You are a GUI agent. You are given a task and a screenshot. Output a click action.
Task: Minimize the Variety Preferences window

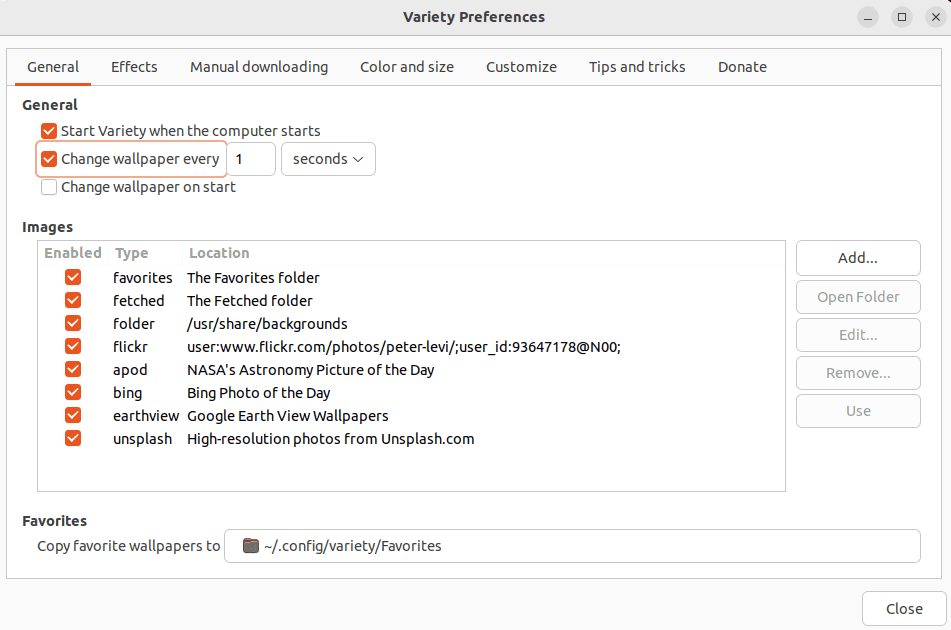coord(868,17)
